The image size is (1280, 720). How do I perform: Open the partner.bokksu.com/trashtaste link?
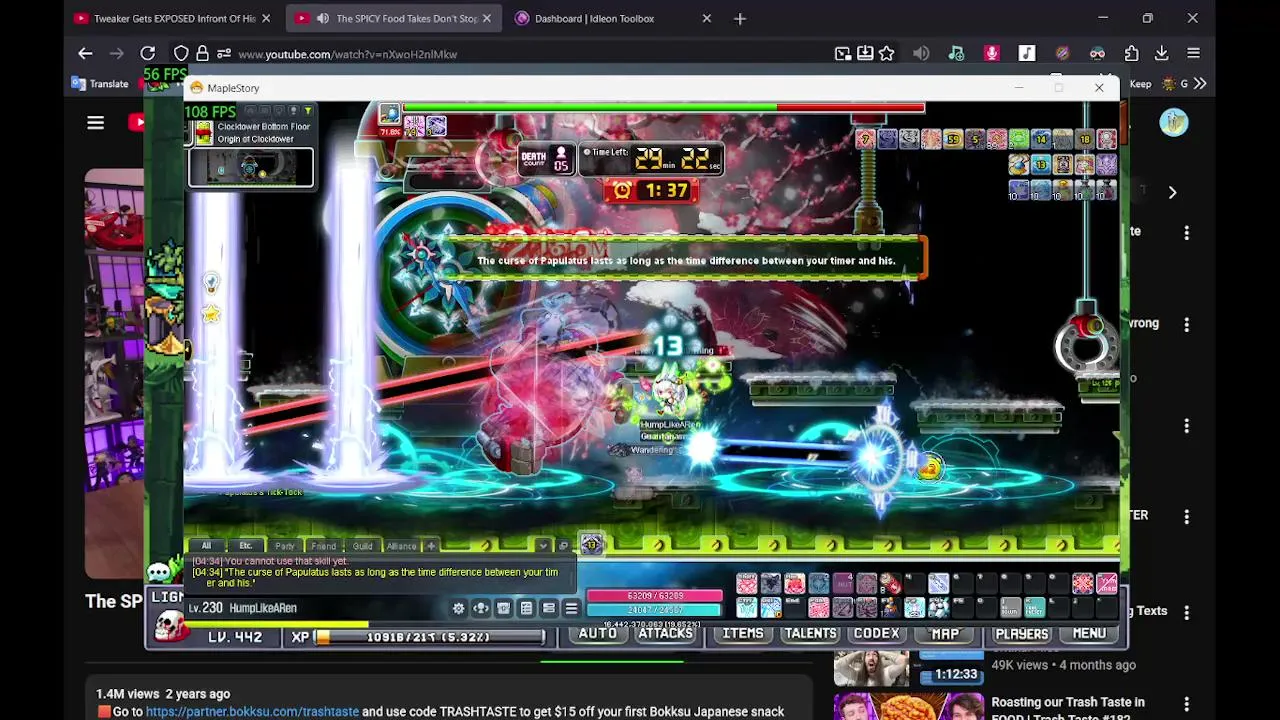pyautogui.click(x=252, y=712)
